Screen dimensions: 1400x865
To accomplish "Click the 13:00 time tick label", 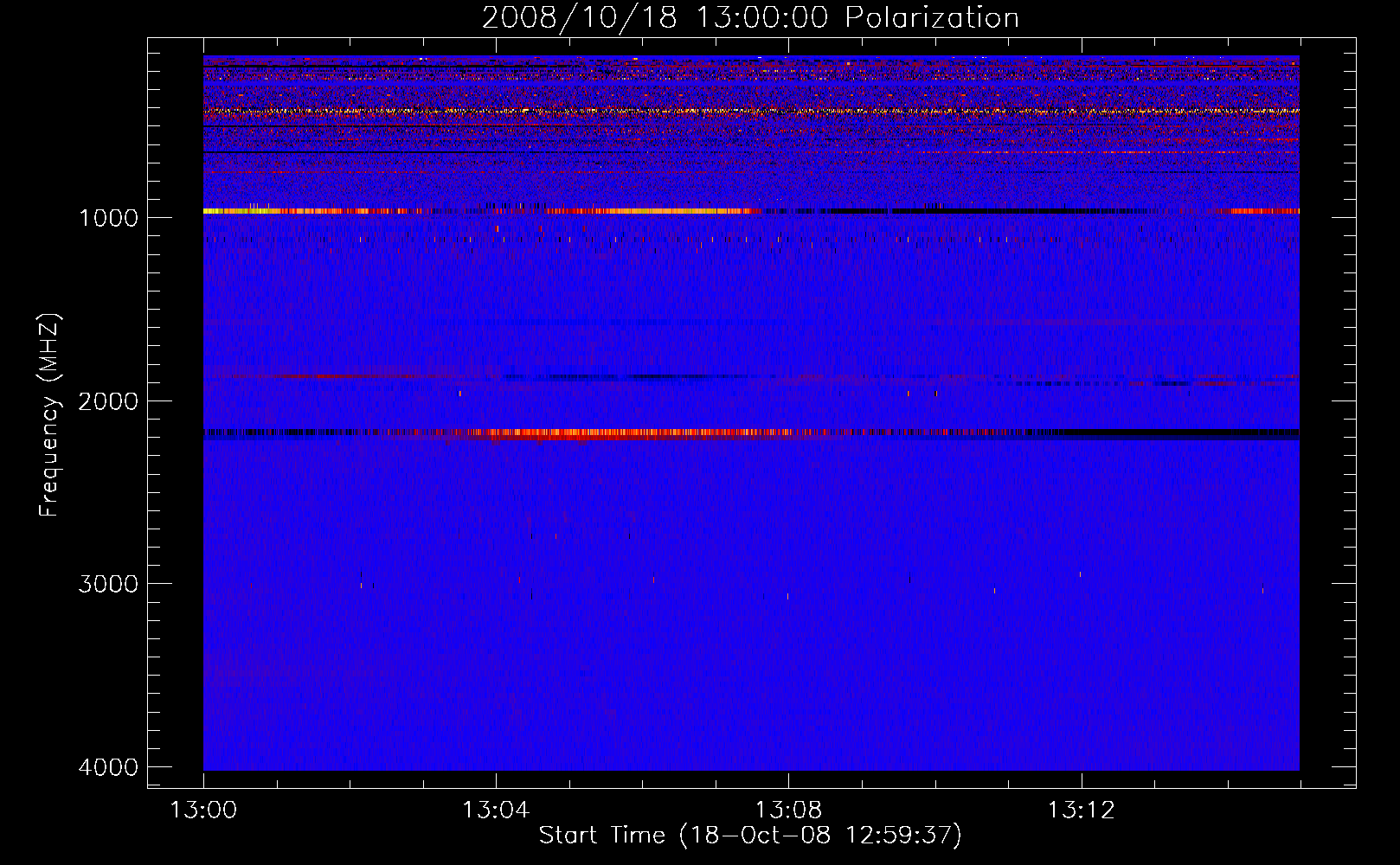I will 203,811.
